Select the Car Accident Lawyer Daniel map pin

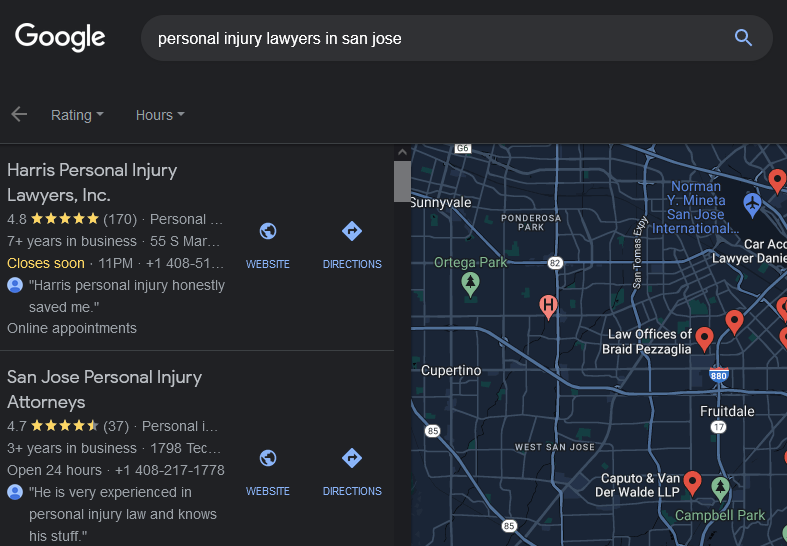point(777,181)
